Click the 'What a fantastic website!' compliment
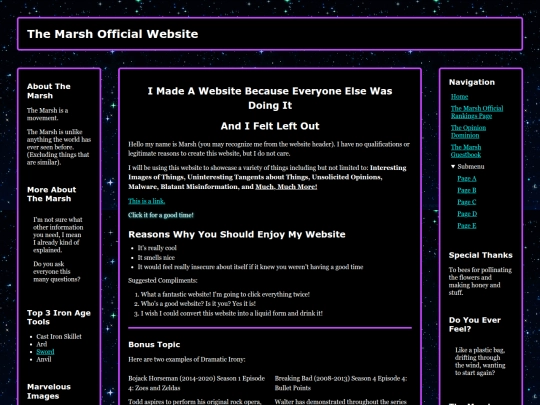This screenshot has height=405, width=540. [x=225, y=294]
